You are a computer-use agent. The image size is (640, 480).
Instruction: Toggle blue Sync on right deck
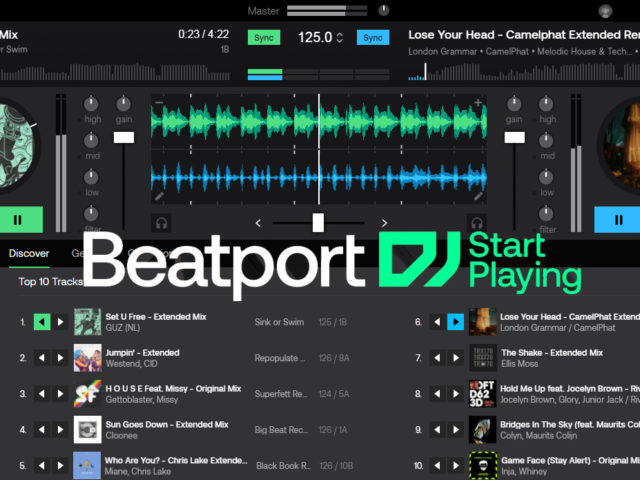coord(373,38)
